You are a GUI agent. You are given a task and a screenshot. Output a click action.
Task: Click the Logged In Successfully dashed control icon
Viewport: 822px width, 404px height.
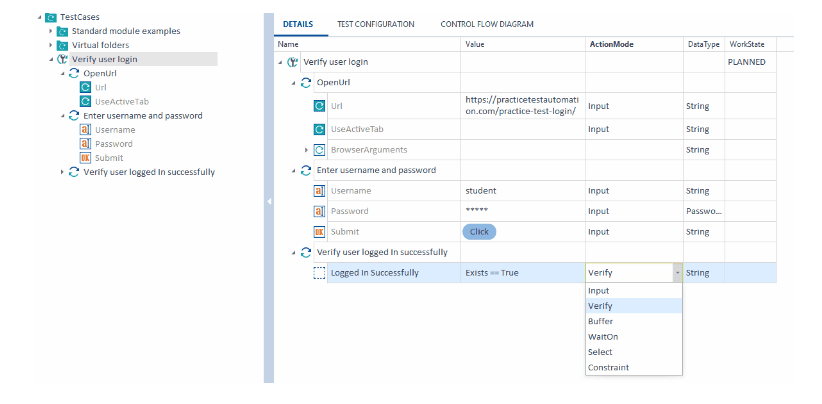[x=319, y=273]
